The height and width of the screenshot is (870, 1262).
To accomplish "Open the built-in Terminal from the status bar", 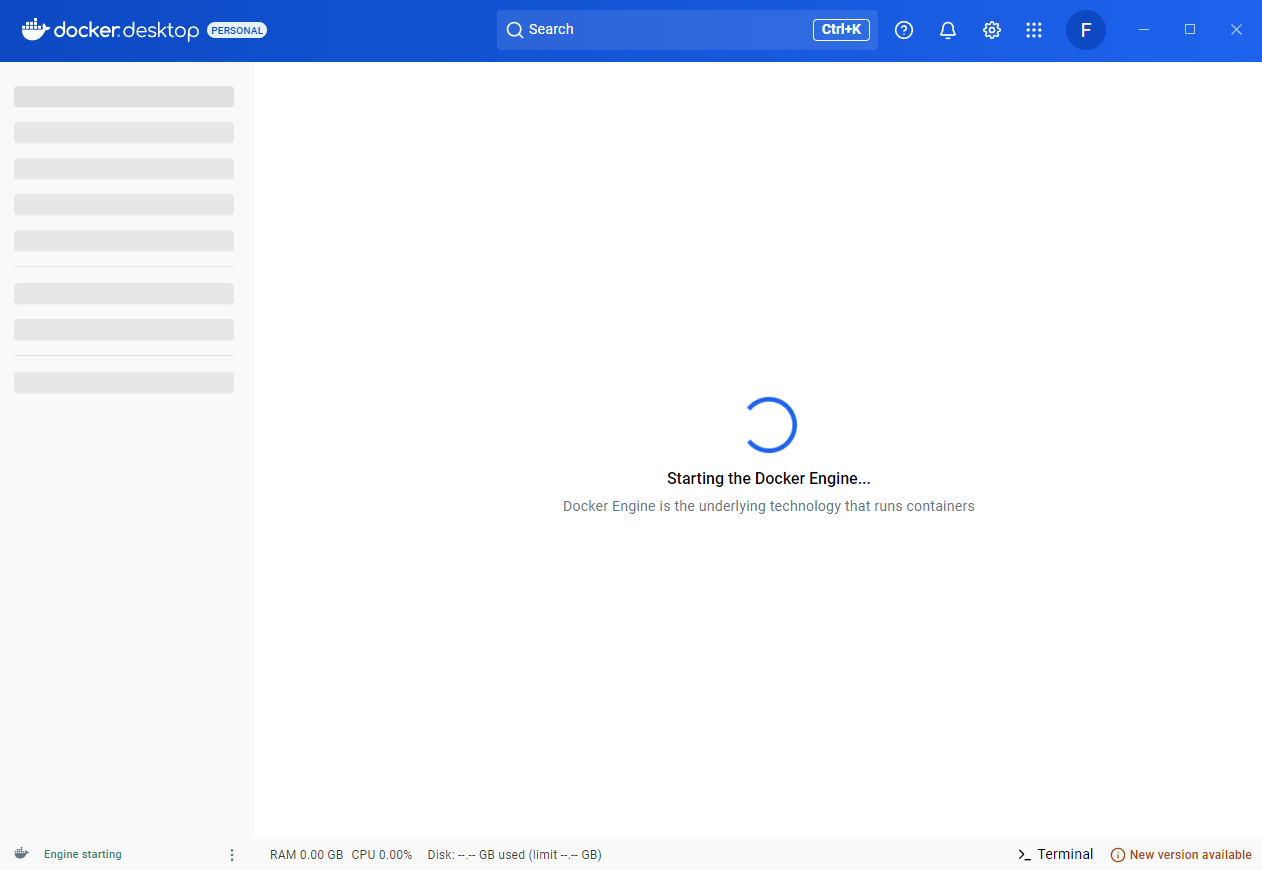I will [x=1055, y=854].
